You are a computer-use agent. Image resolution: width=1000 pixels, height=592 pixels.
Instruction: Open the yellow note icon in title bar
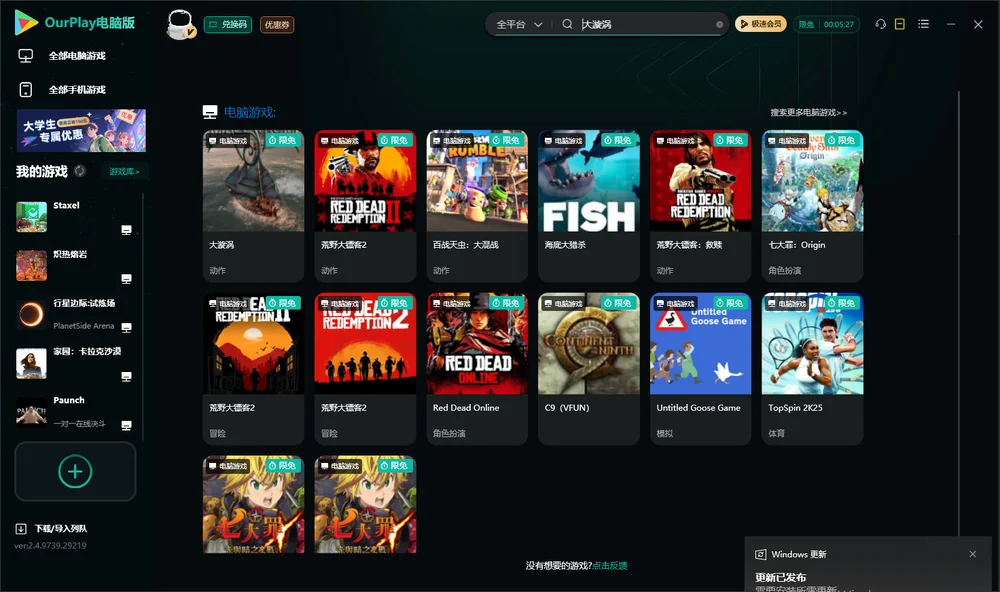(x=900, y=24)
